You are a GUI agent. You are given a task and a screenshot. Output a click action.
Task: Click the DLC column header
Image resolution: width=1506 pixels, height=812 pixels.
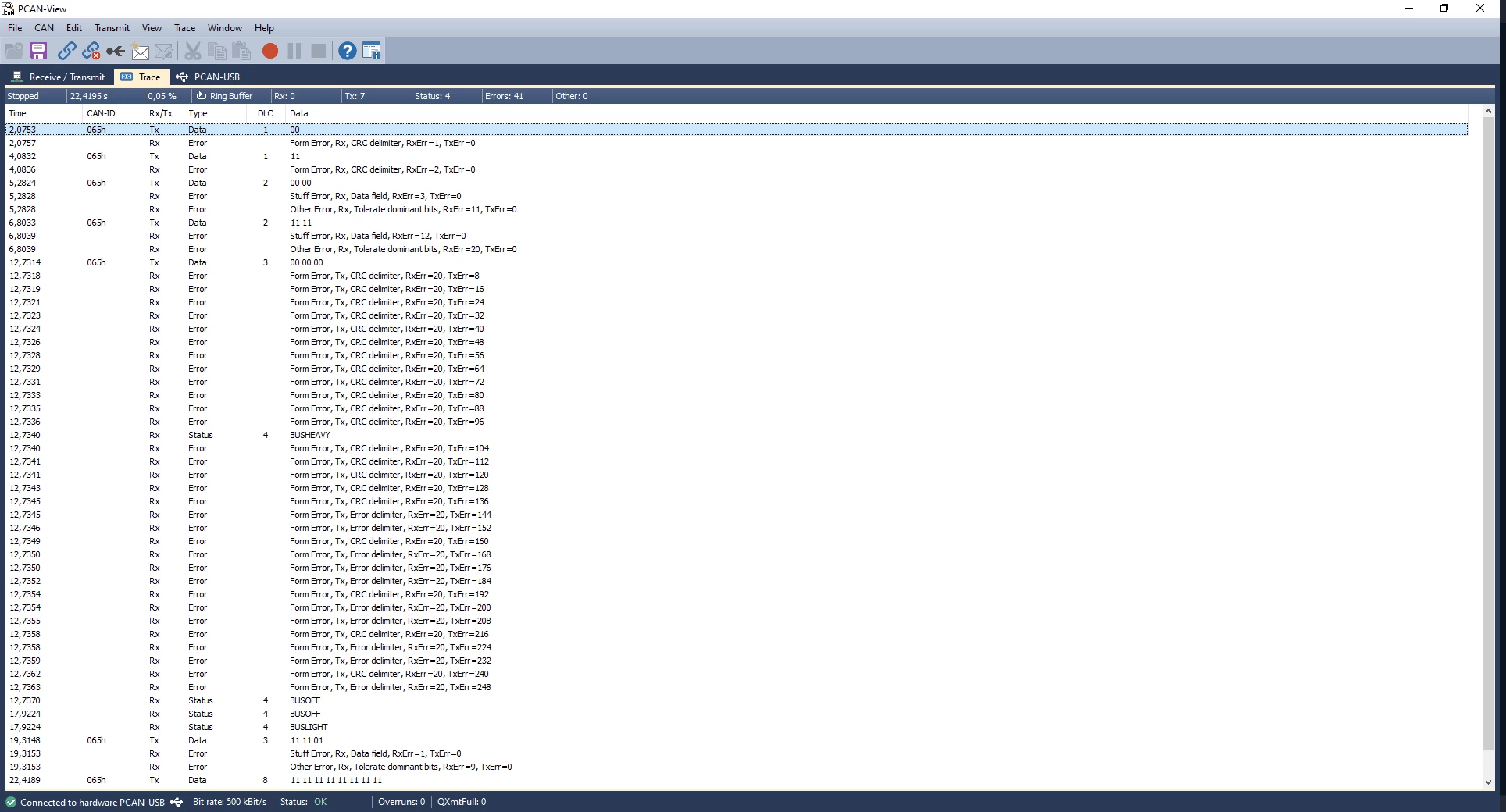266,113
